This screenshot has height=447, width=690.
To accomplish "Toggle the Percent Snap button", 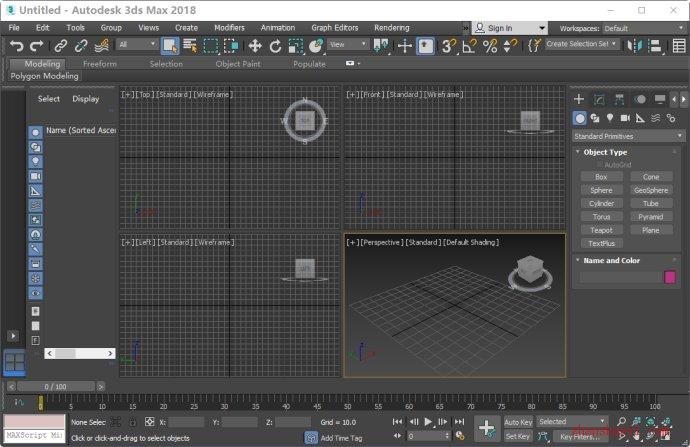I will (x=490, y=46).
